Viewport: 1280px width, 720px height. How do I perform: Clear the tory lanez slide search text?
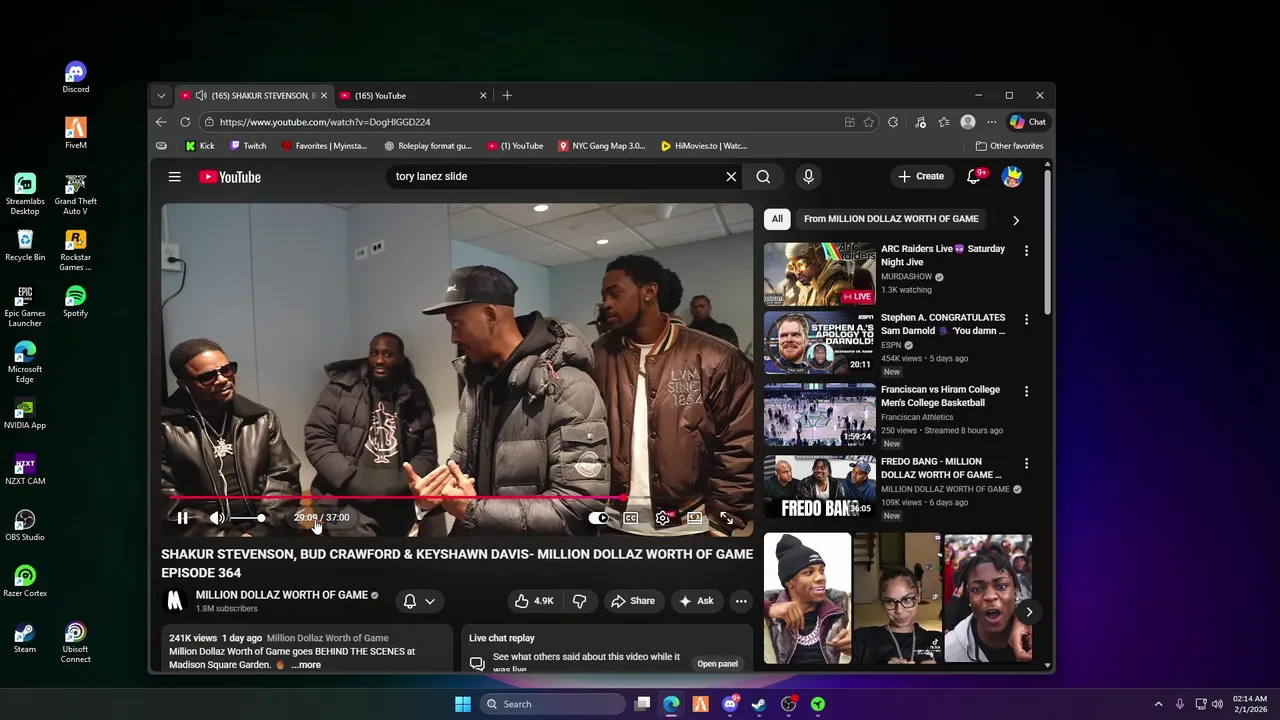(x=731, y=177)
